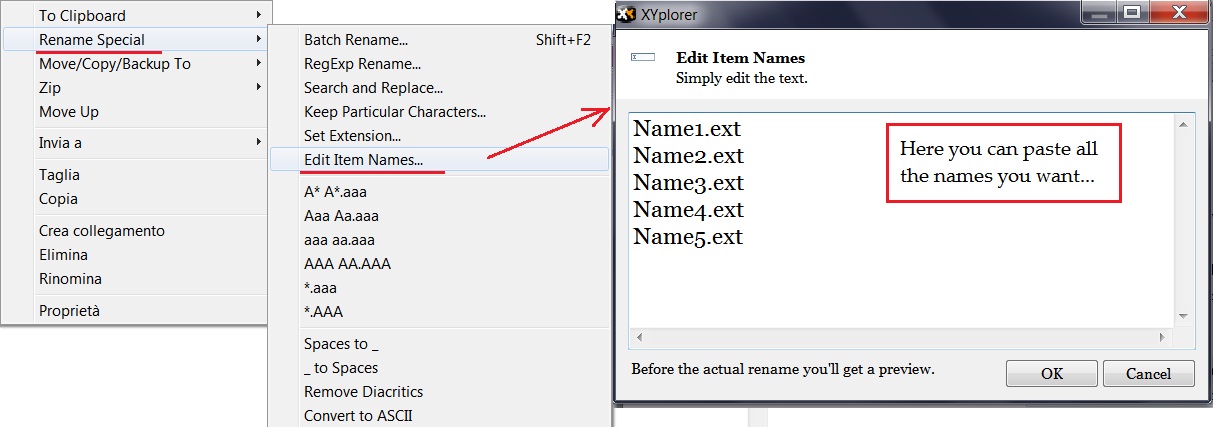
Task: Click the XYplorer title bar logo icon
Action: click(626, 15)
